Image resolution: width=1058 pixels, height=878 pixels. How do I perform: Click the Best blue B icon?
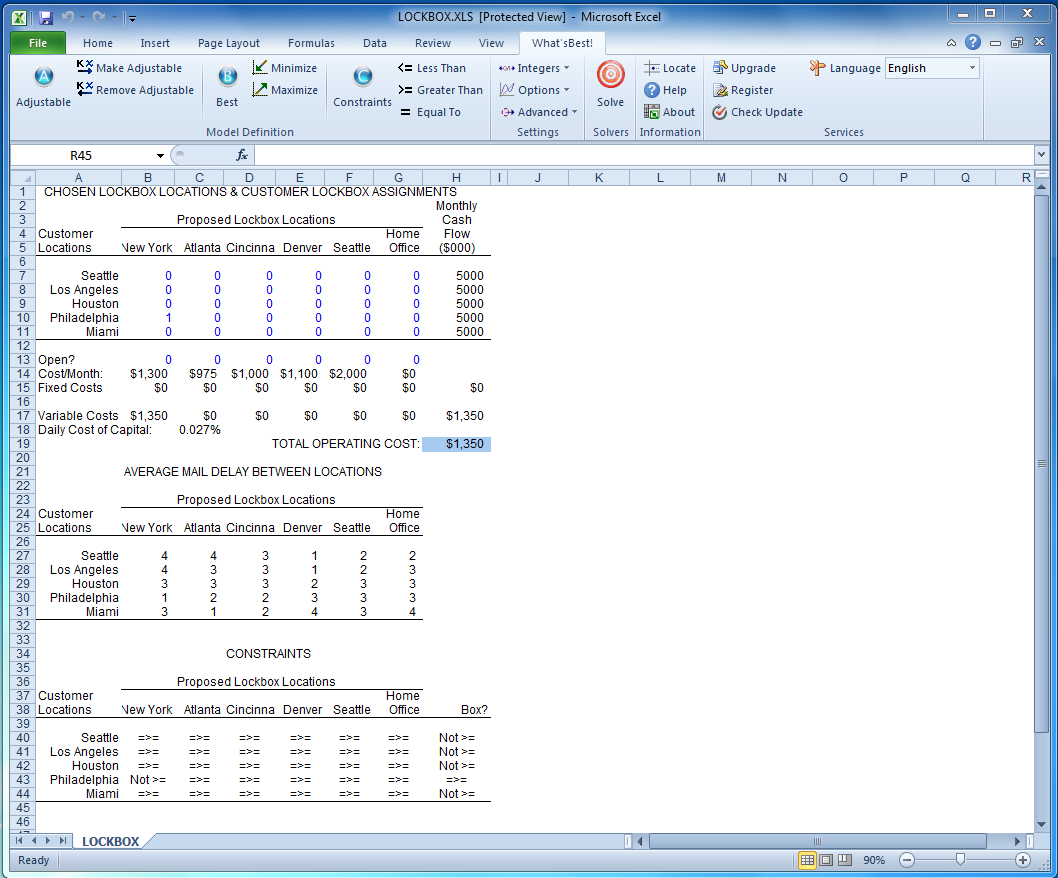pos(227,77)
